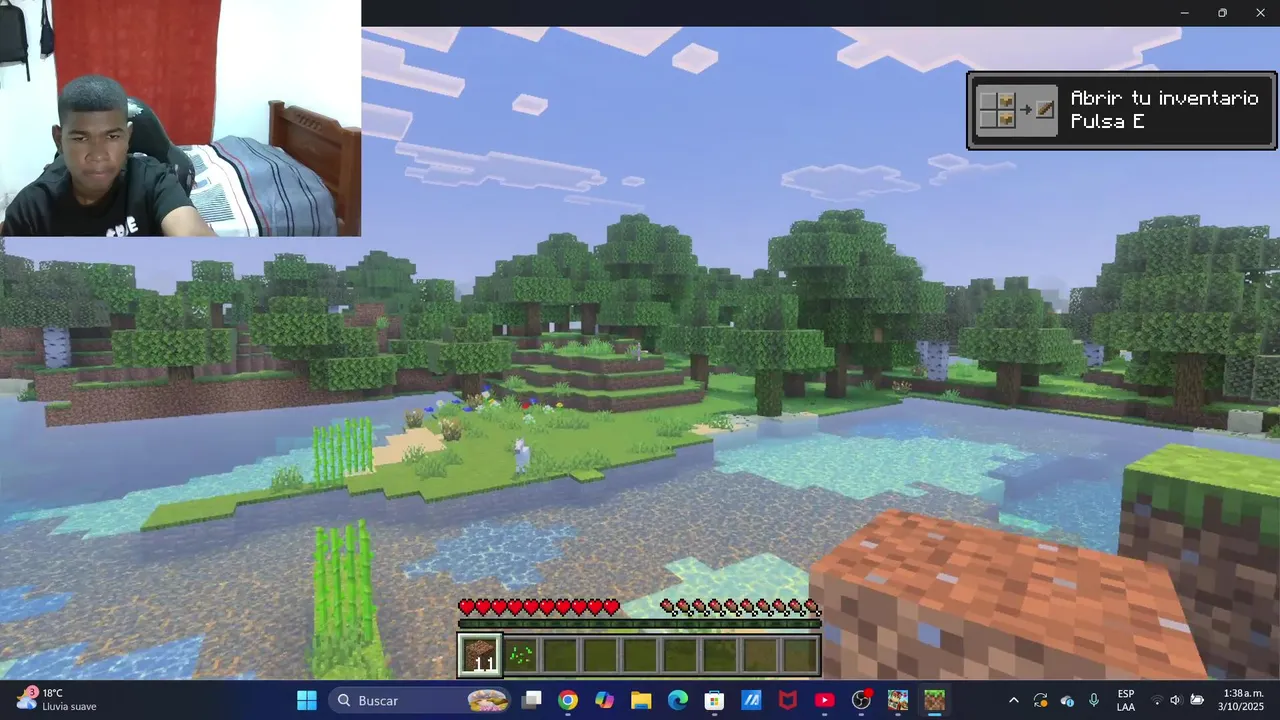Open the Windows Start menu
1280x720 pixels.
307,700
